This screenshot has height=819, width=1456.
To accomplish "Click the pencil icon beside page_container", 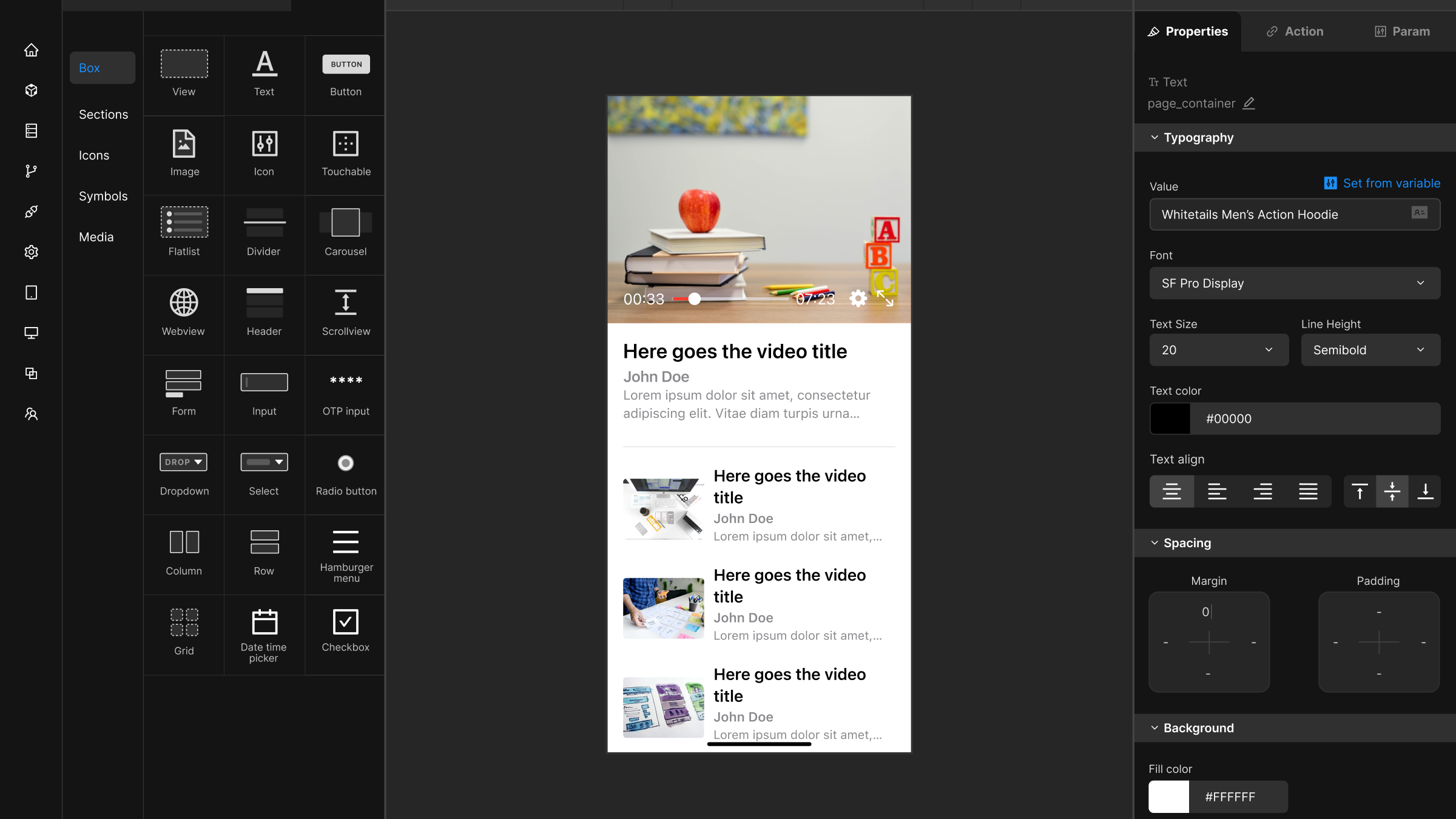I will (1249, 104).
